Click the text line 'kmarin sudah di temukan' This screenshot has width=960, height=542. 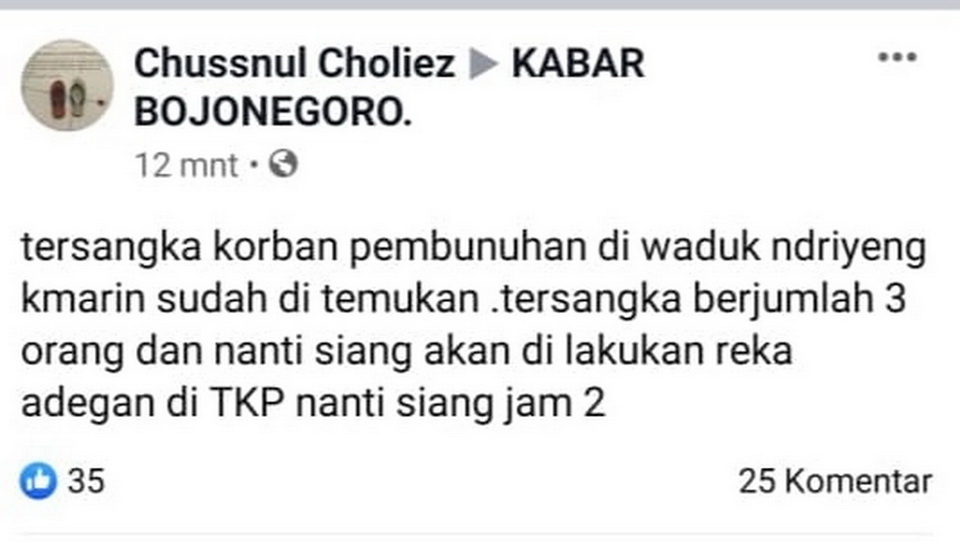pos(250,299)
